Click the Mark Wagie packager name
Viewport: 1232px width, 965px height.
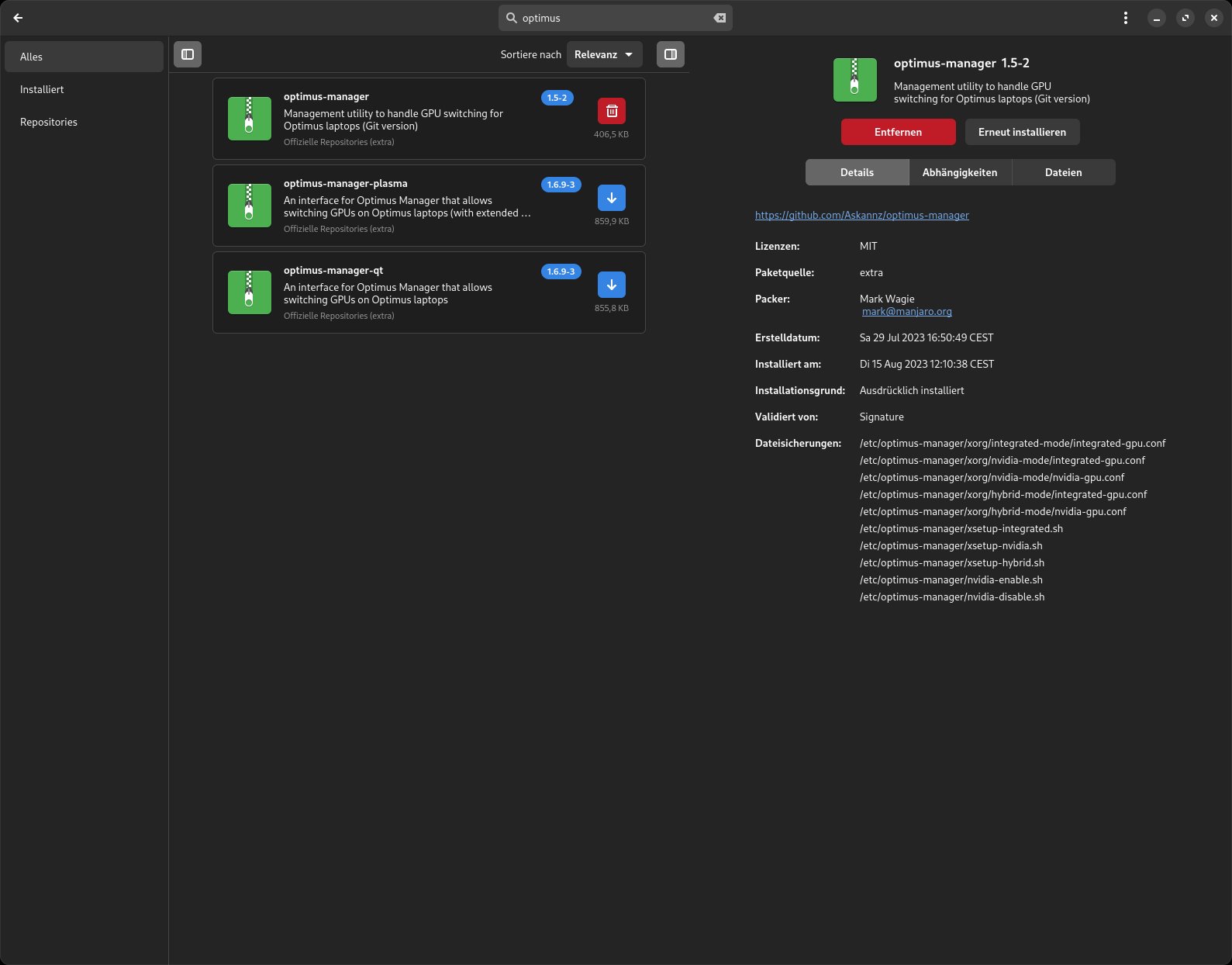(887, 299)
